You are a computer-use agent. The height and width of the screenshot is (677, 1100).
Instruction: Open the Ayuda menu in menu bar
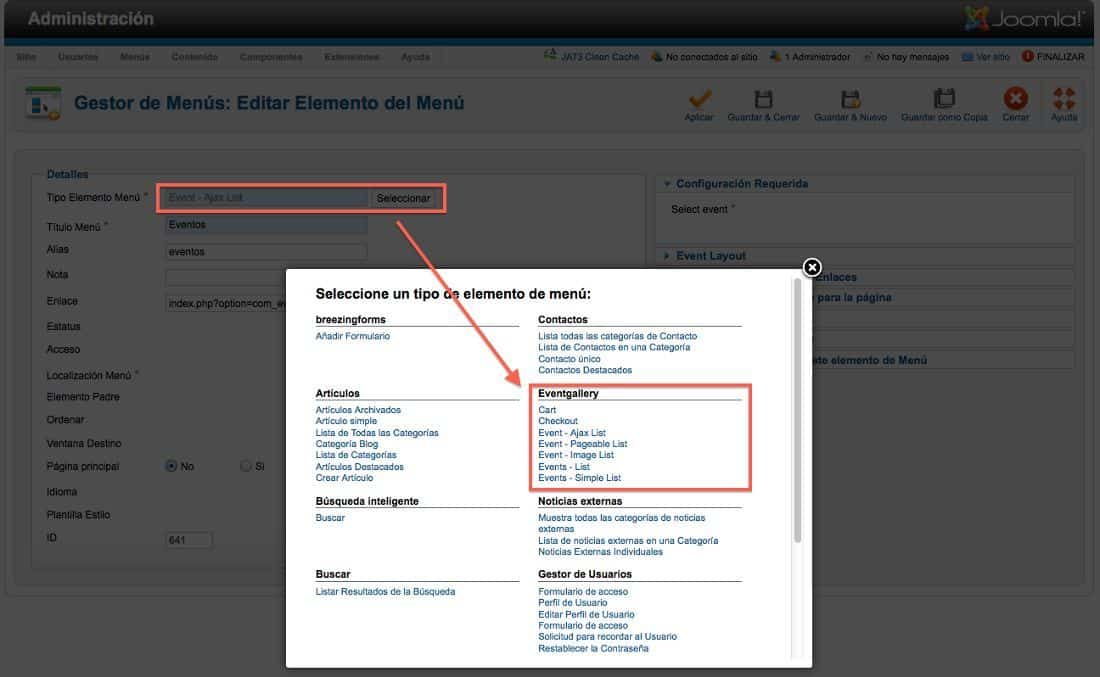pyautogui.click(x=415, y=57)
